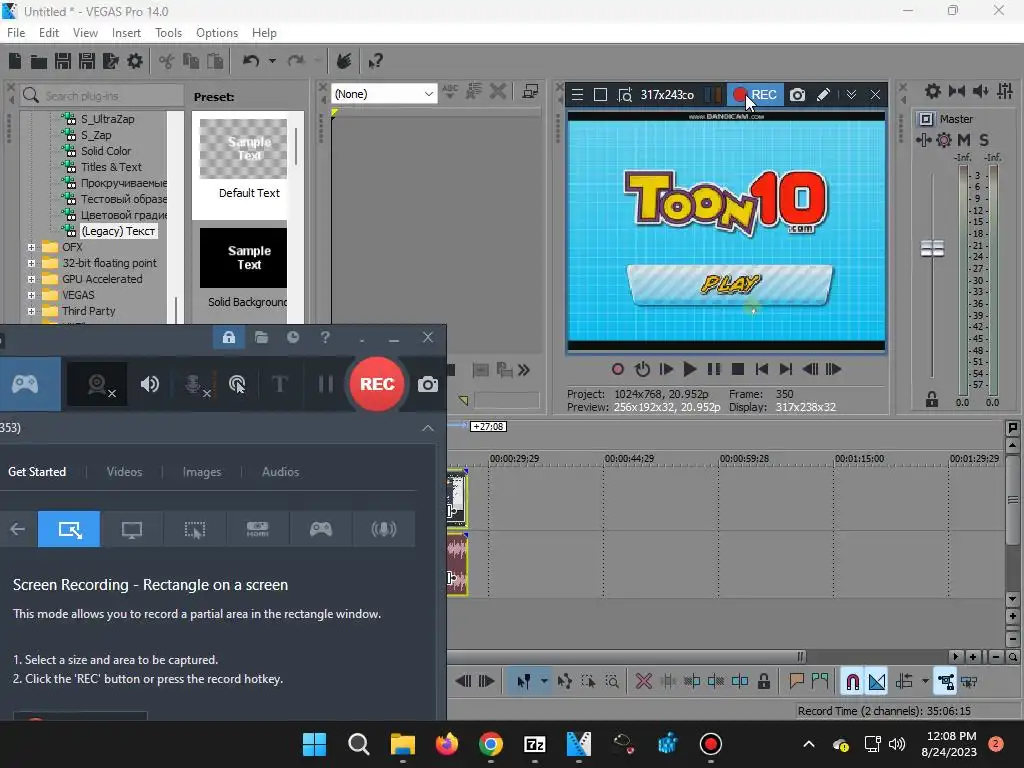Select Get Started tab in Bandicam
Viewport: 1024px width, 768px height.
coord(37,472)
